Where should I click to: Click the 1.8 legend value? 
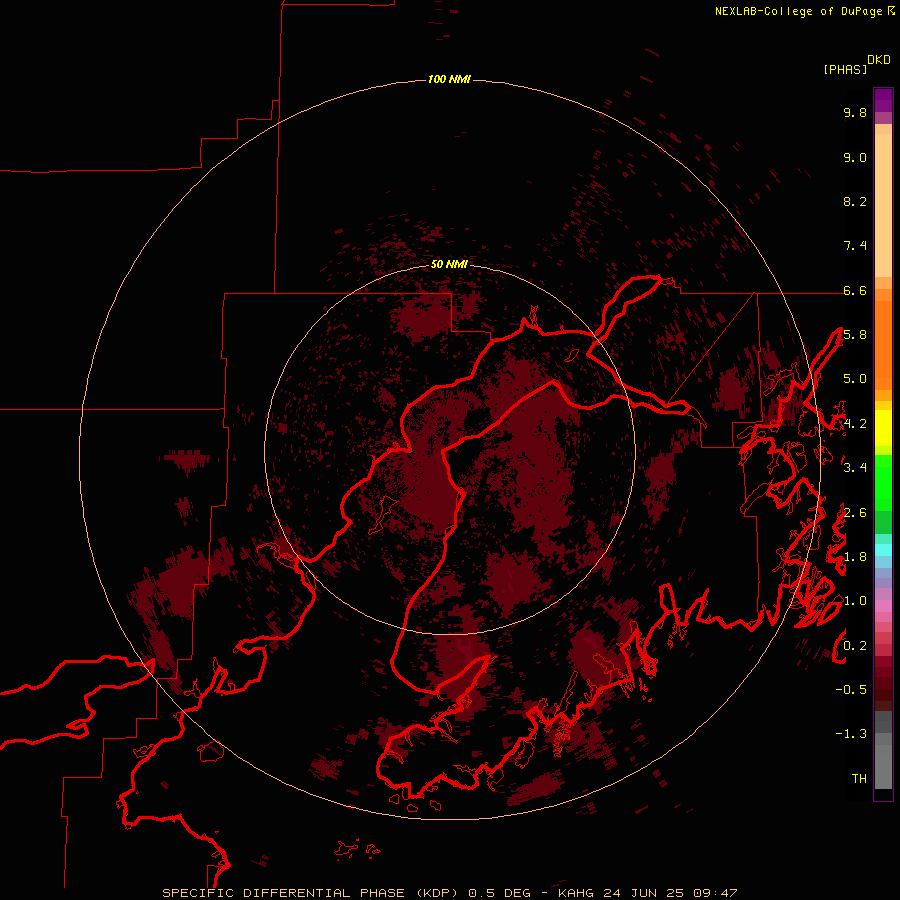pos(855,557)
